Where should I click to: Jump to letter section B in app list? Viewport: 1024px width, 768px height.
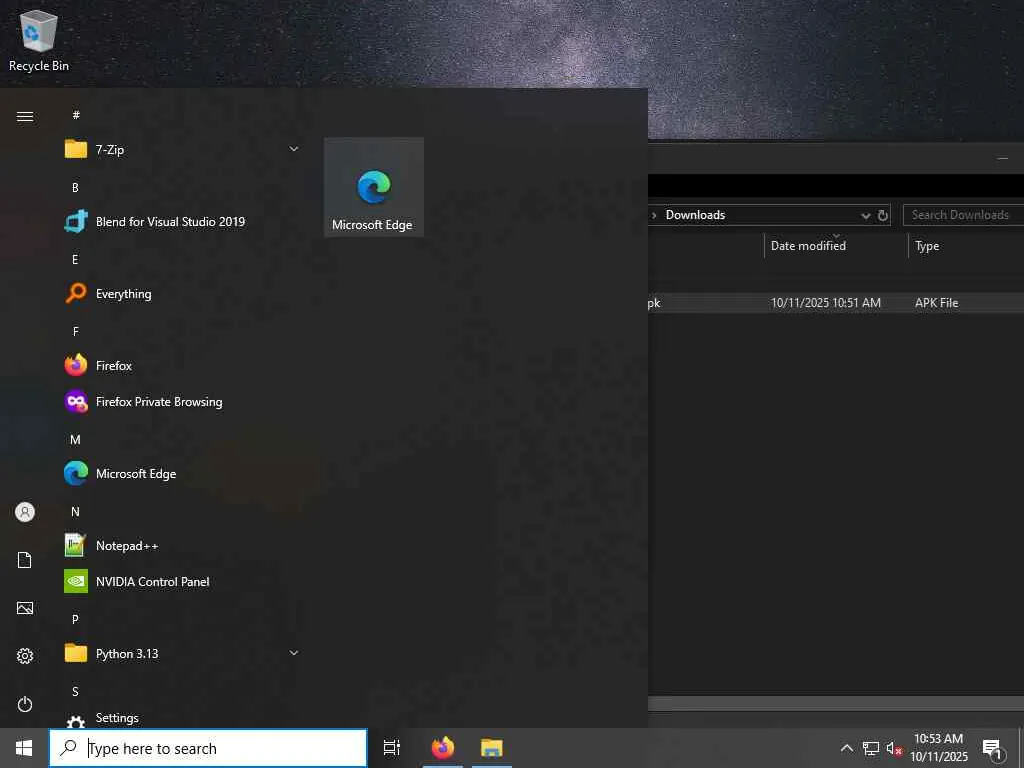pos(75,187)
